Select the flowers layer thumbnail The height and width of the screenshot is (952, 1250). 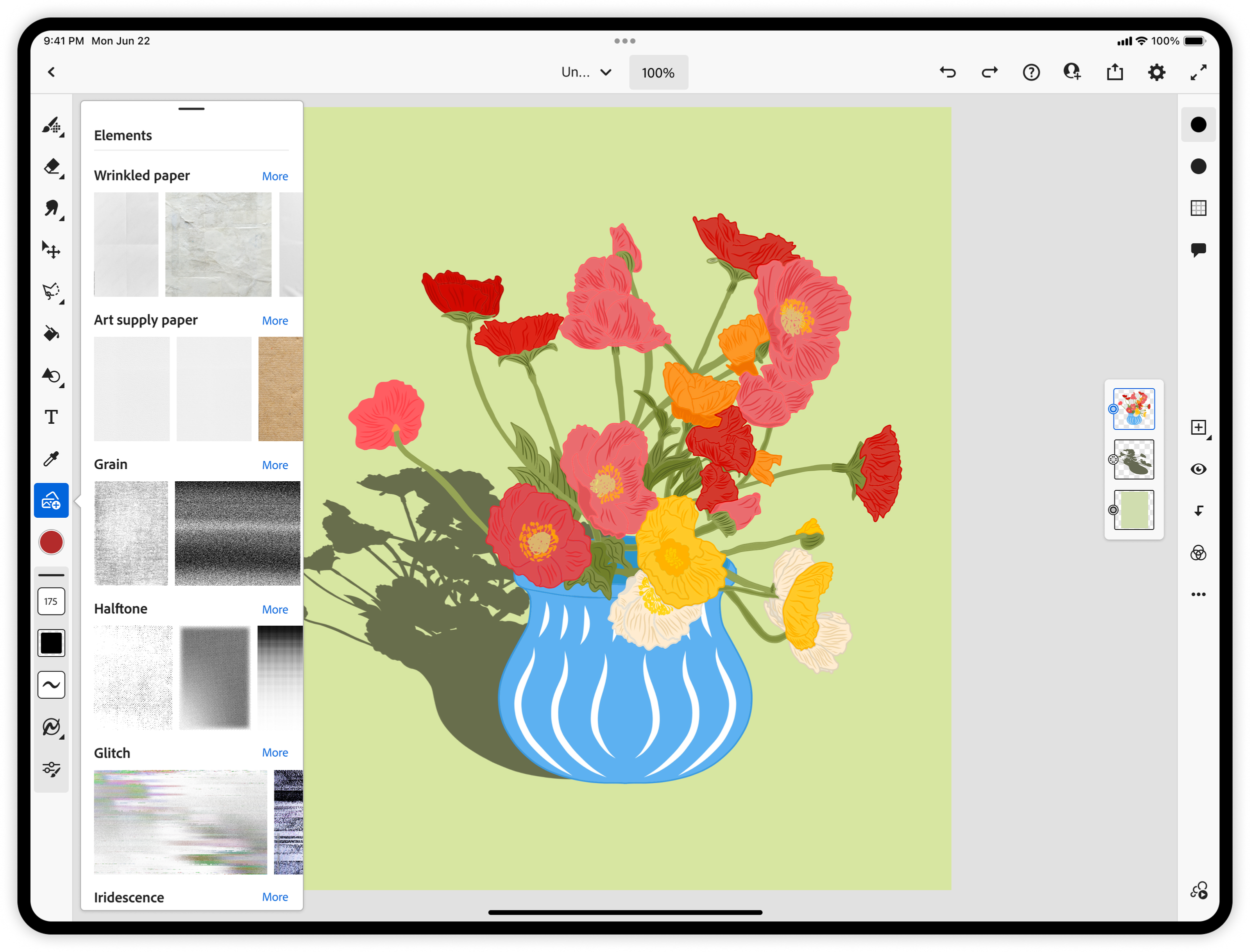tap(1134, 409)
